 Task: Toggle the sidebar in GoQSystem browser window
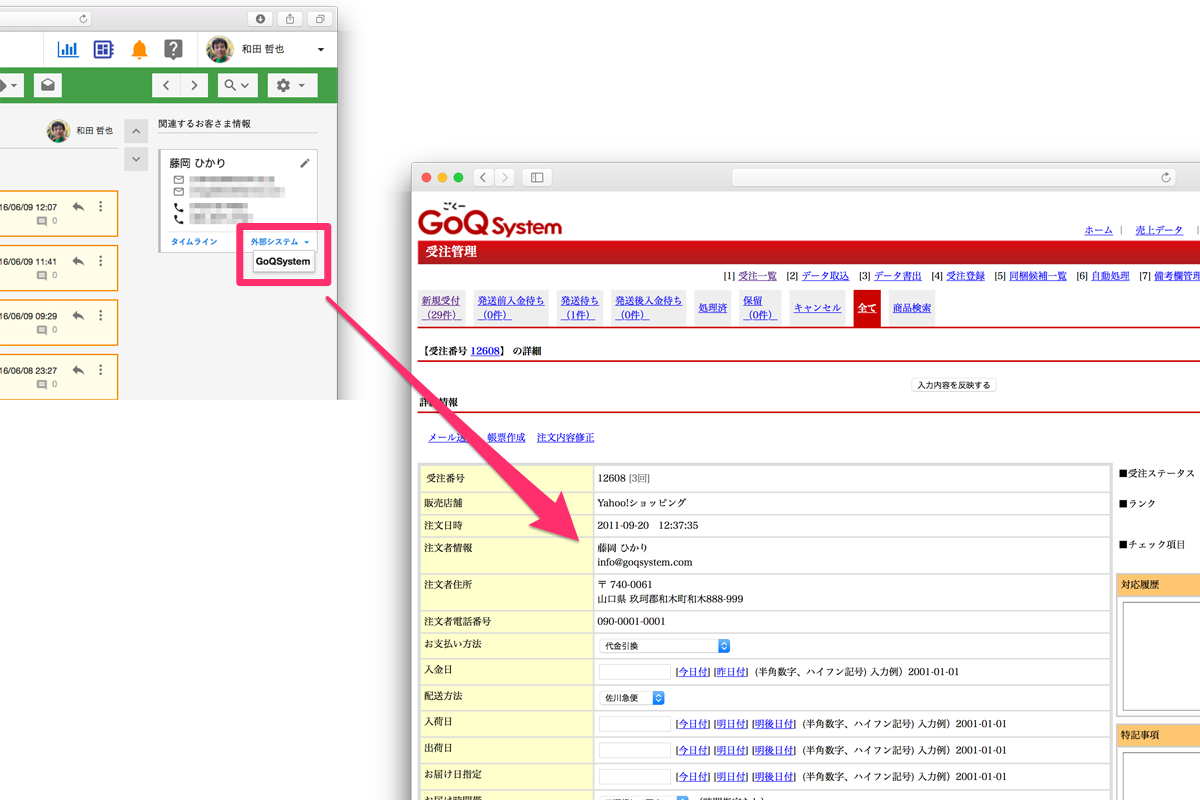pyautogui.click(x=537, y=177)
